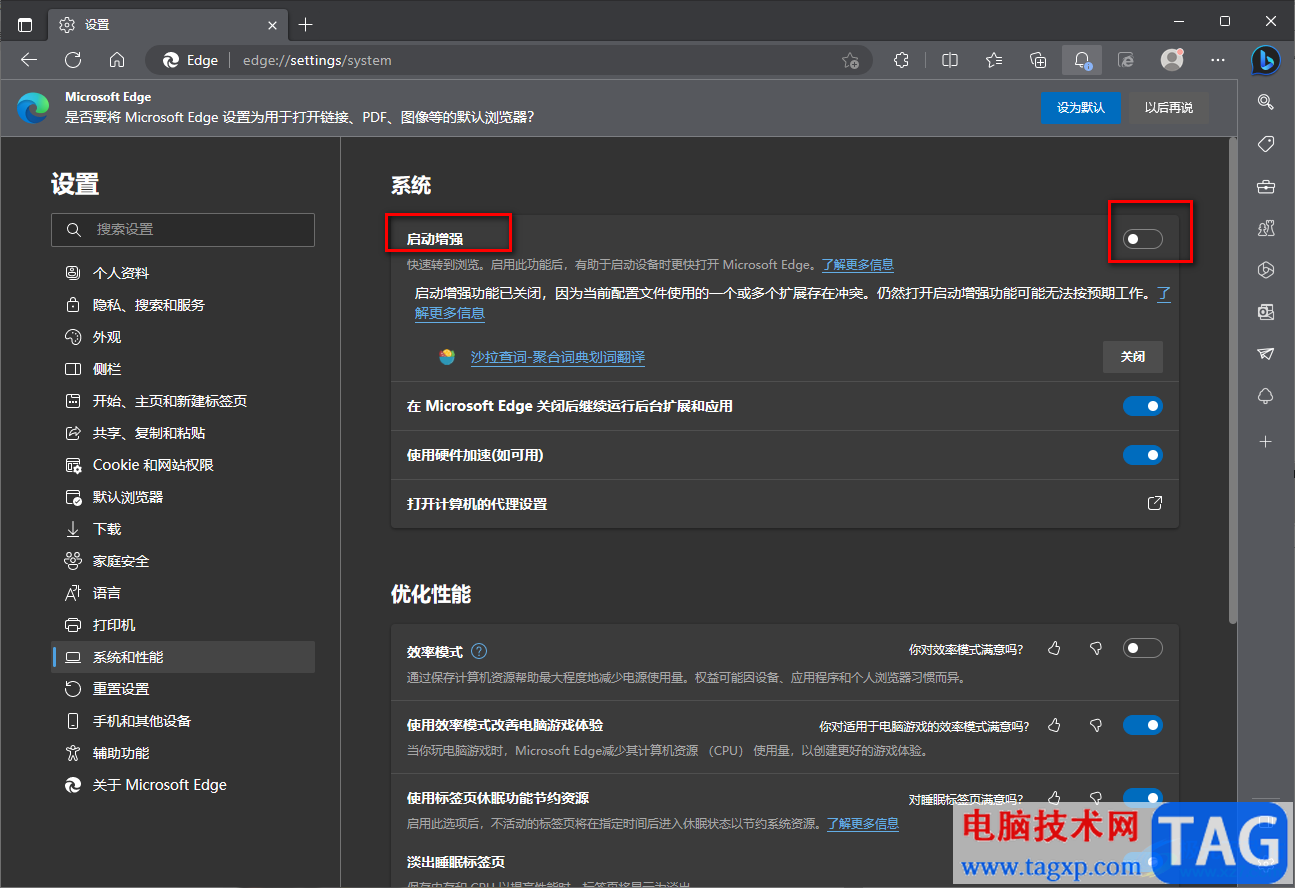Open 了解更多信息 link under 启动增强
The width and height of the screenshot is (1295, 888).
tap(858, 265)
